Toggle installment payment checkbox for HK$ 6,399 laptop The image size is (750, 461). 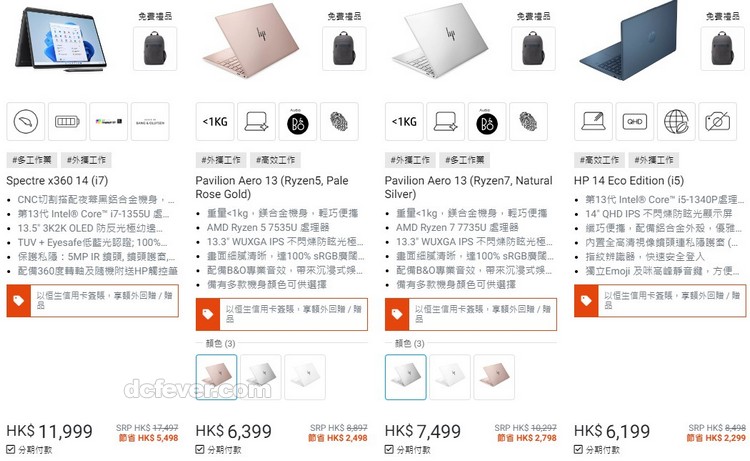200,450
